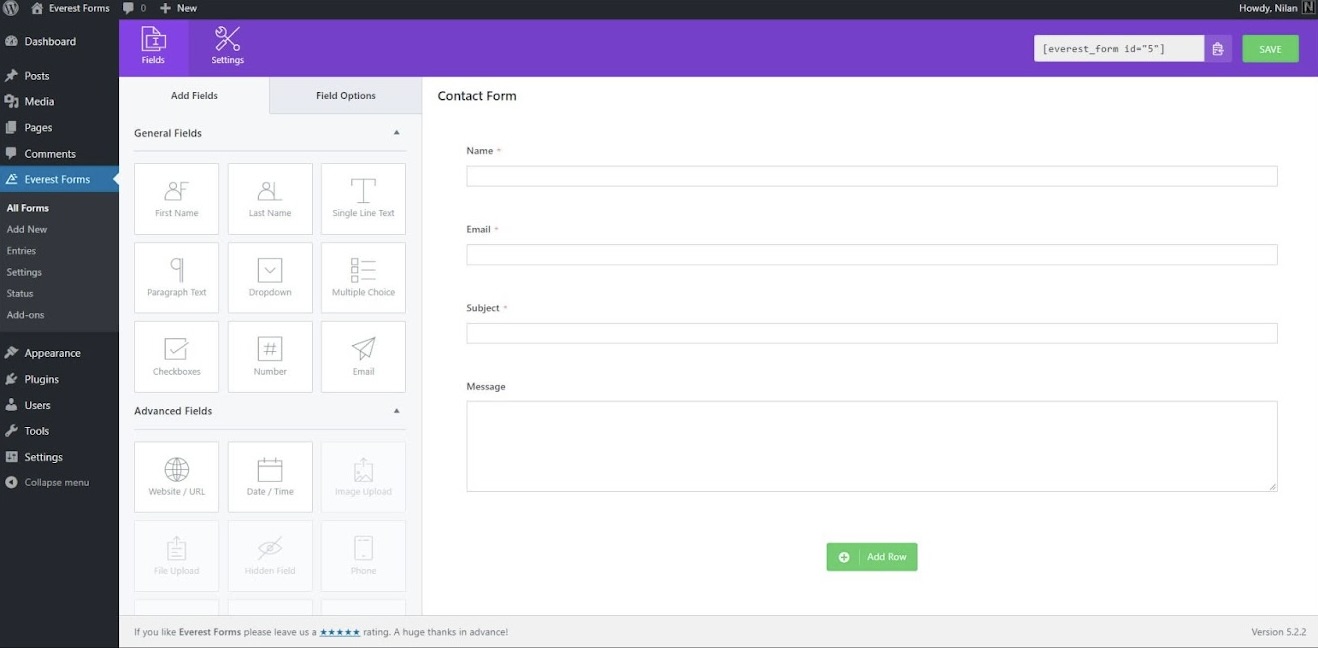Image resolution: width=1318 pixels, height=648 pixels.
Task: Select the First Name field icon
Action: point(176,197)
